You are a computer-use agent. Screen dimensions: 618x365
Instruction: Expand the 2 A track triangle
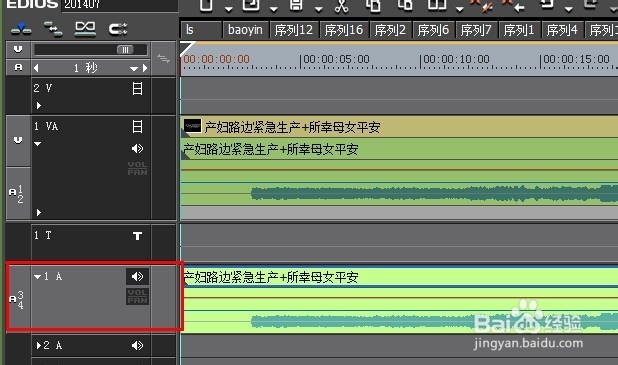[39, 346]
